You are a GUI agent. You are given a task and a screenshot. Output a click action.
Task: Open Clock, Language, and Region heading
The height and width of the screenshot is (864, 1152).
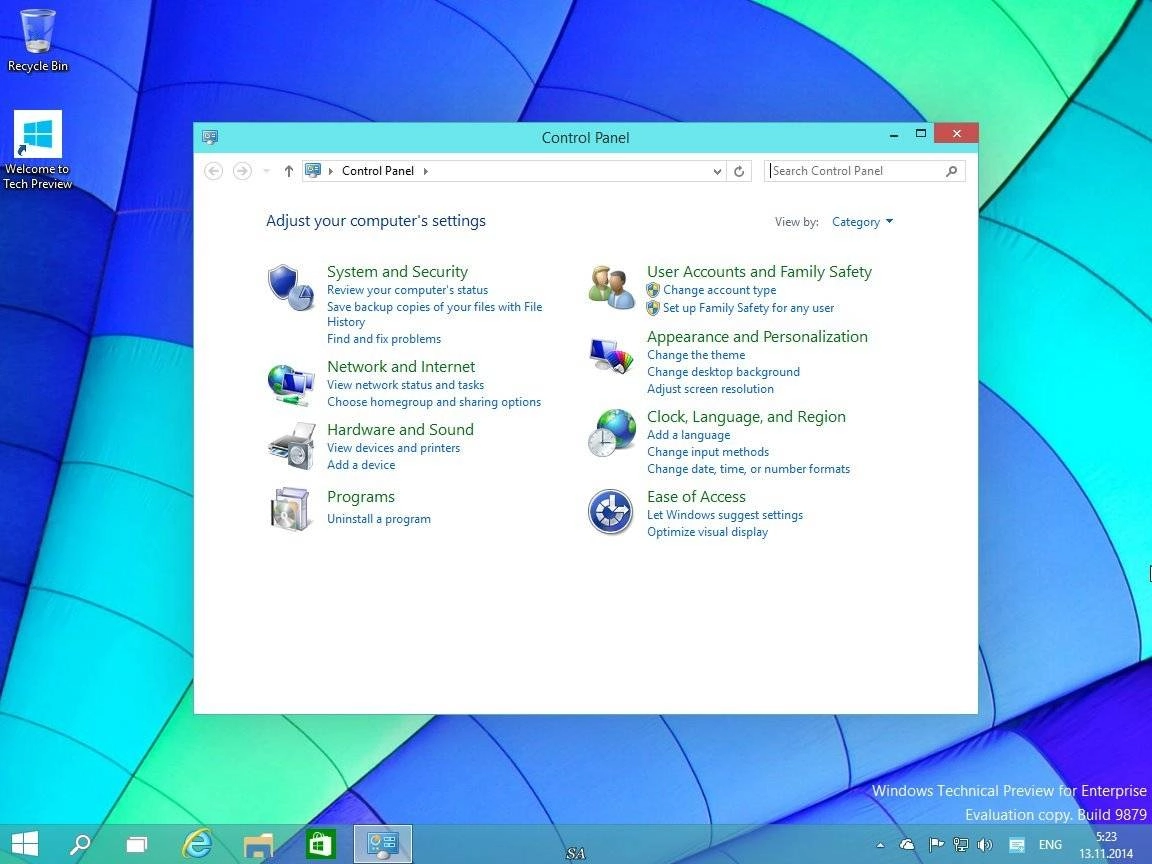pyautogui.click(x=746, y=417)
